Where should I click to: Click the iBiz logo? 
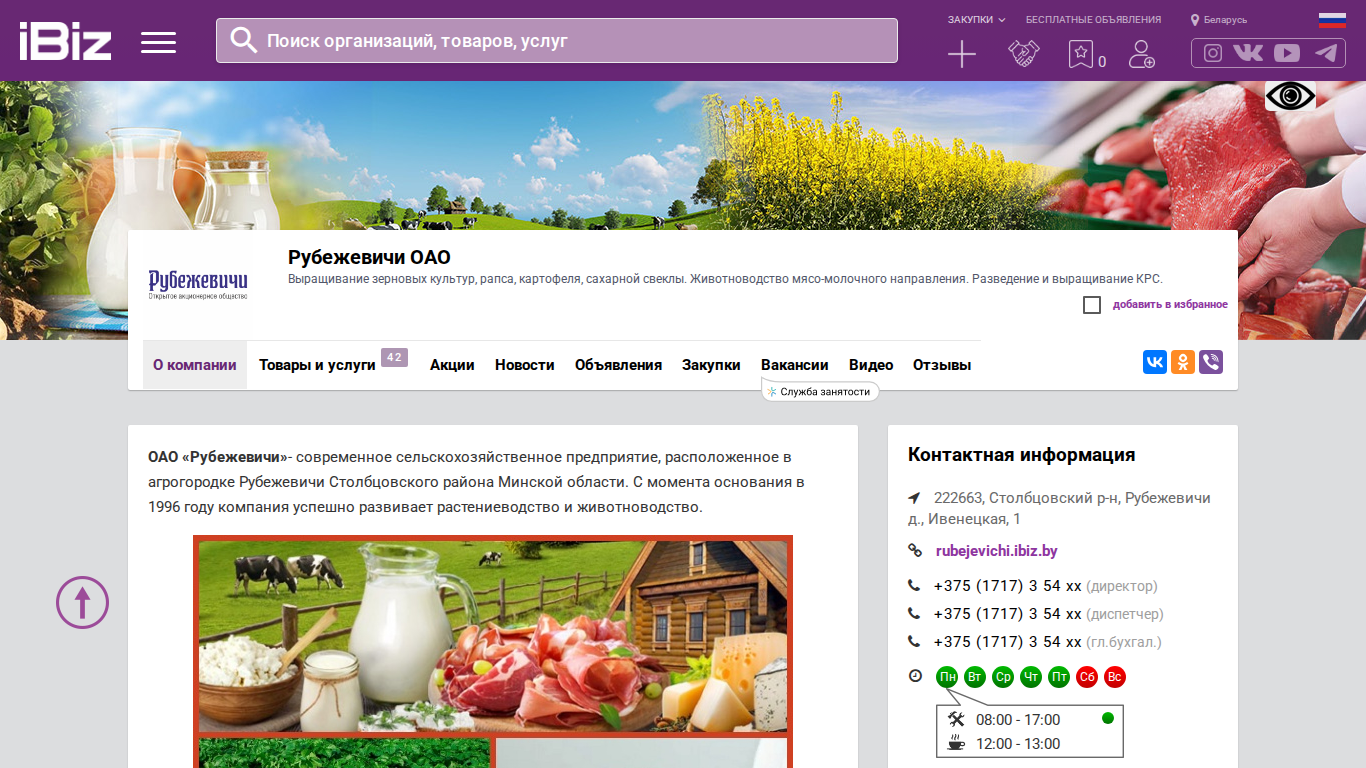[65, 41]
